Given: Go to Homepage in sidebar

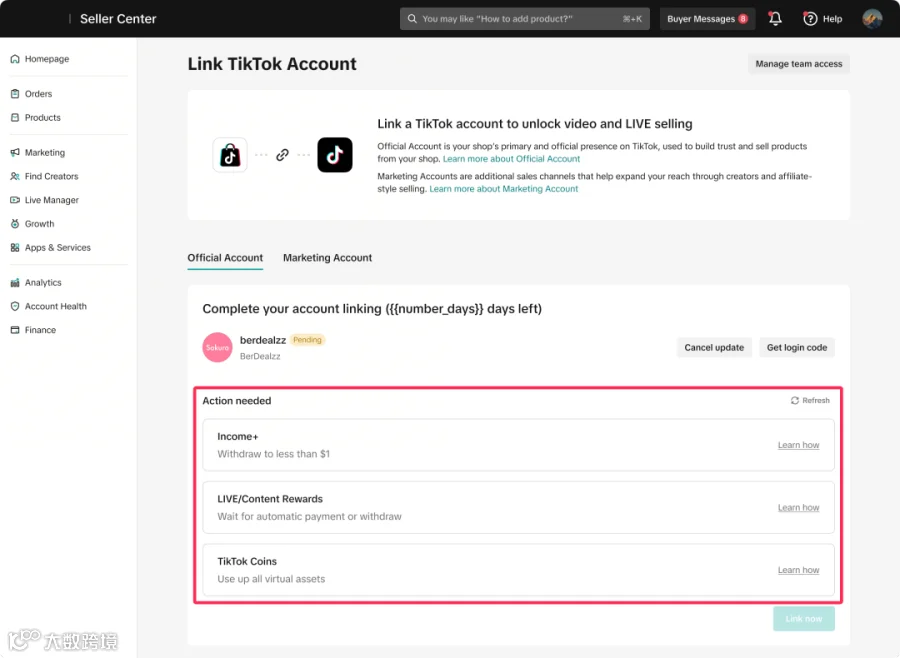Looking at the screenshot, I should (x=46, y=59).
